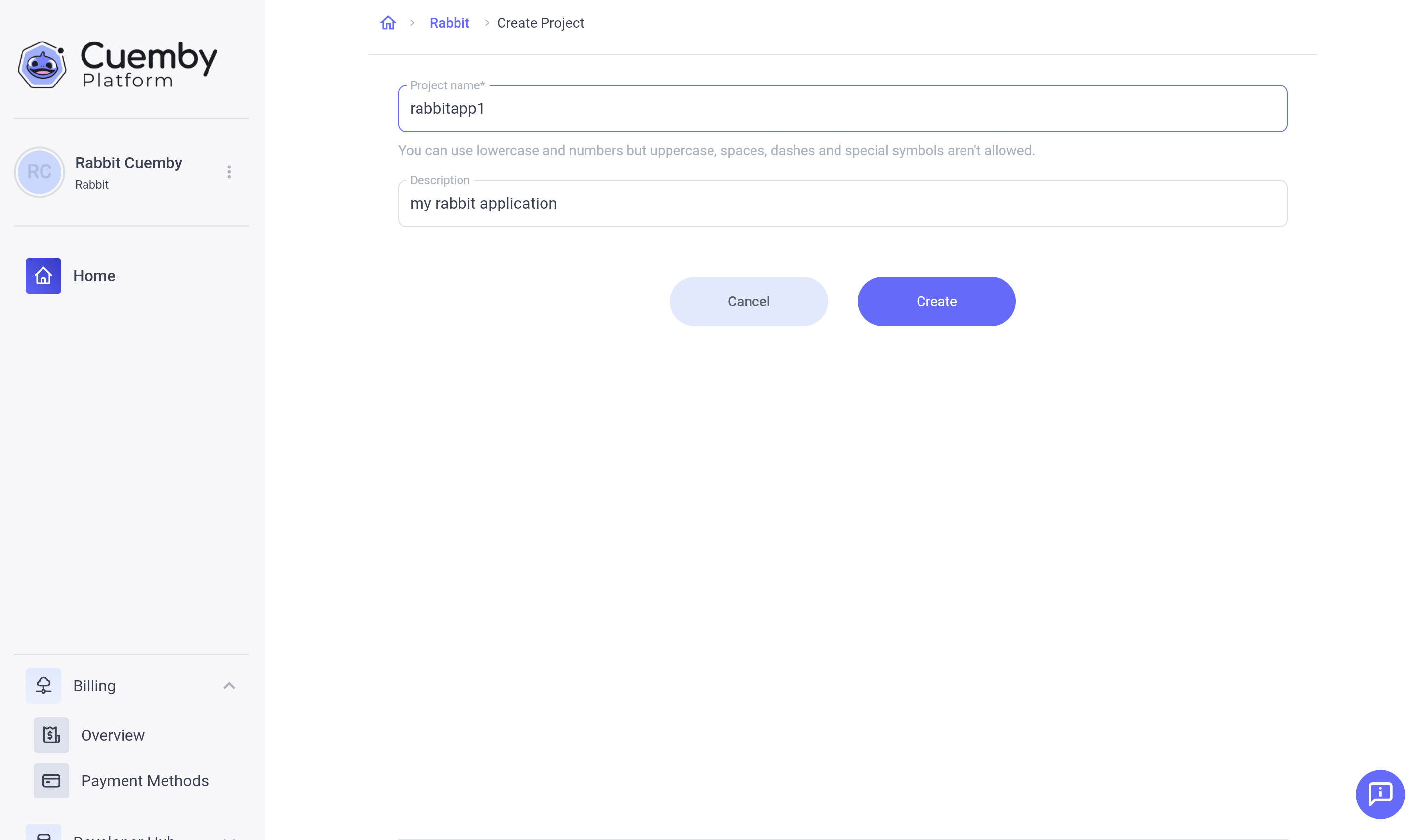Click the Developer Hub icon

(x=43, y=835)
